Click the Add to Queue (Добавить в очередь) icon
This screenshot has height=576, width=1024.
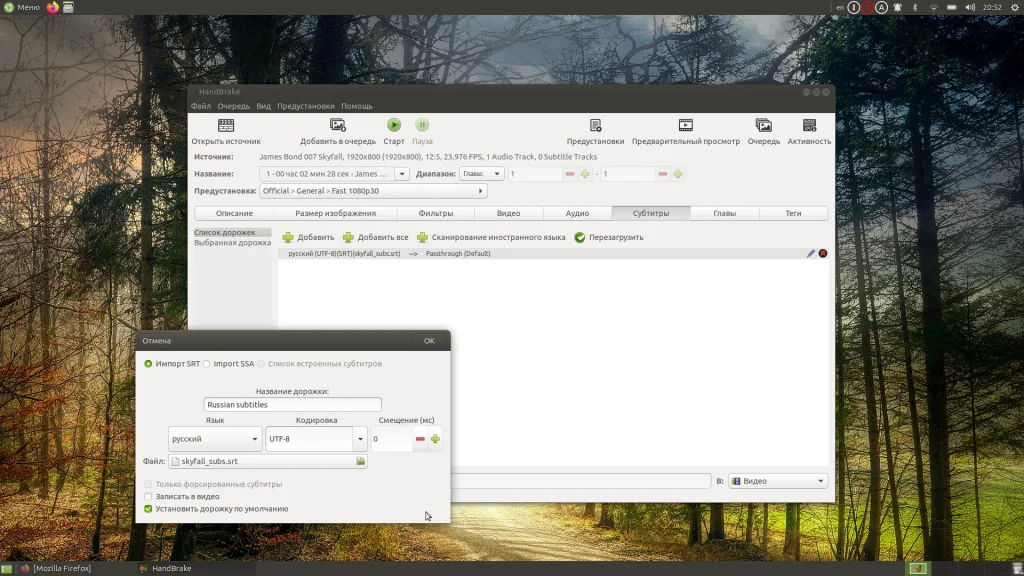[x=338, y=126]
